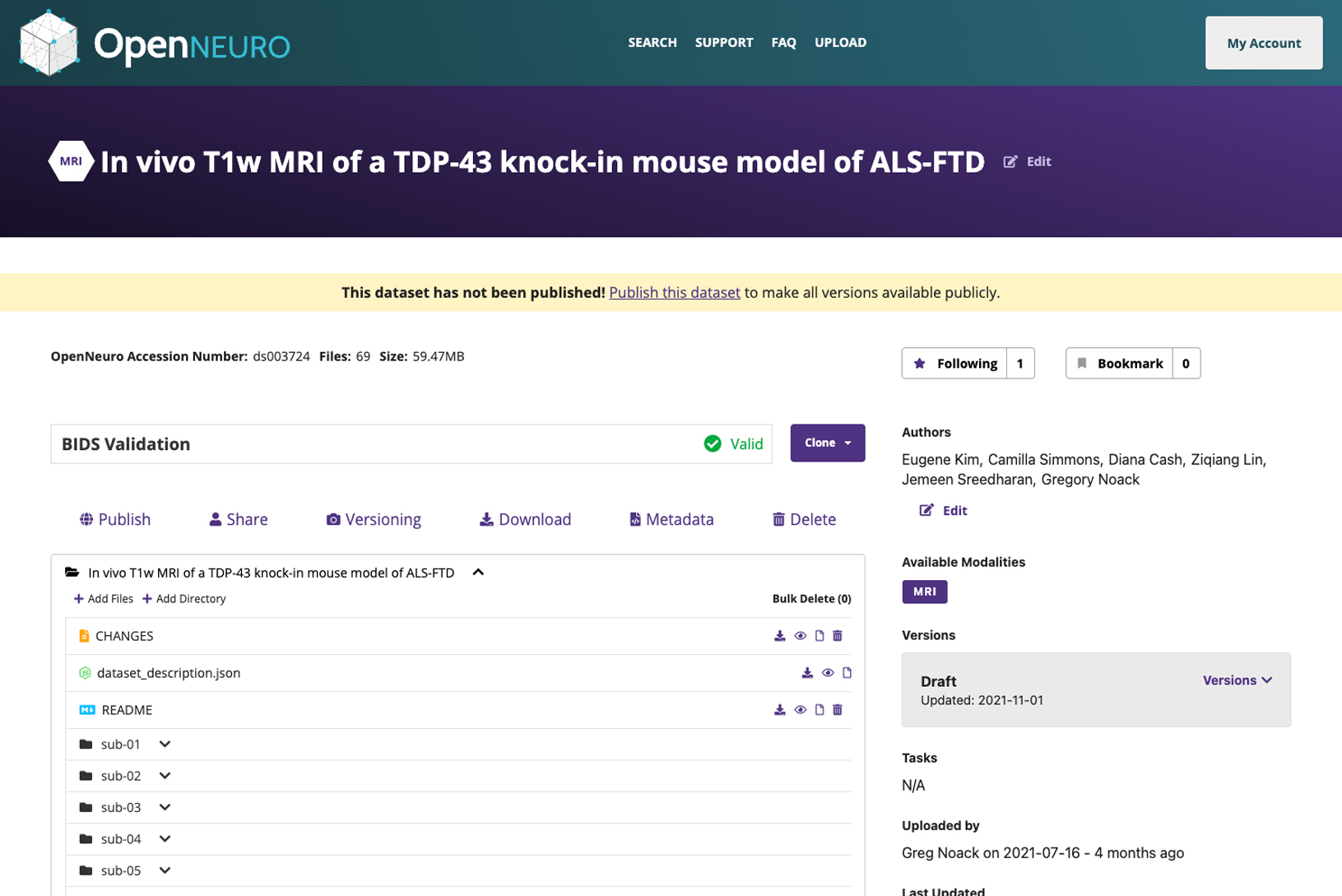View the CHANGES file with eye icon

(x=800, y=636)
